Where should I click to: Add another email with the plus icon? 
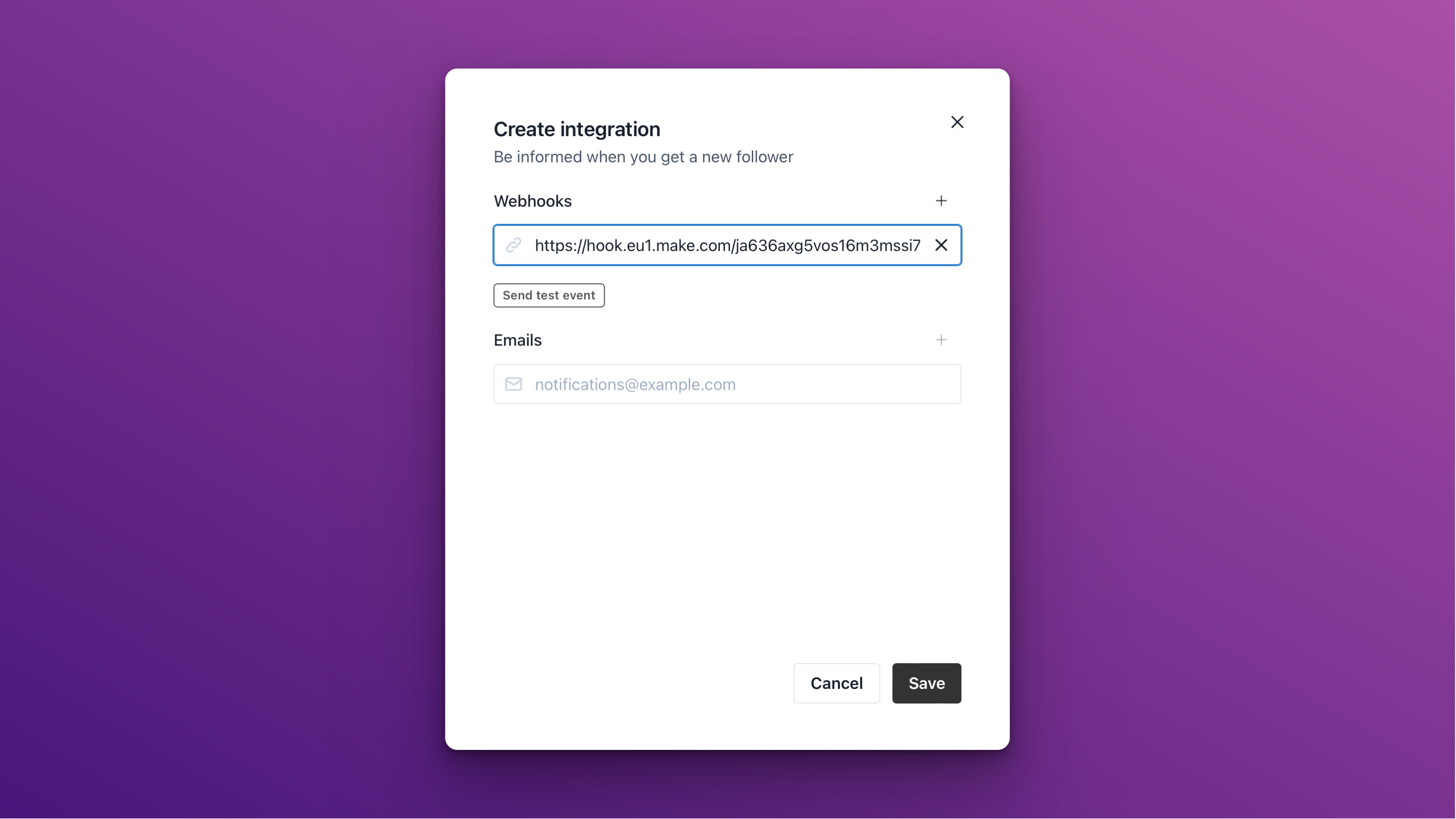[941, 339]
